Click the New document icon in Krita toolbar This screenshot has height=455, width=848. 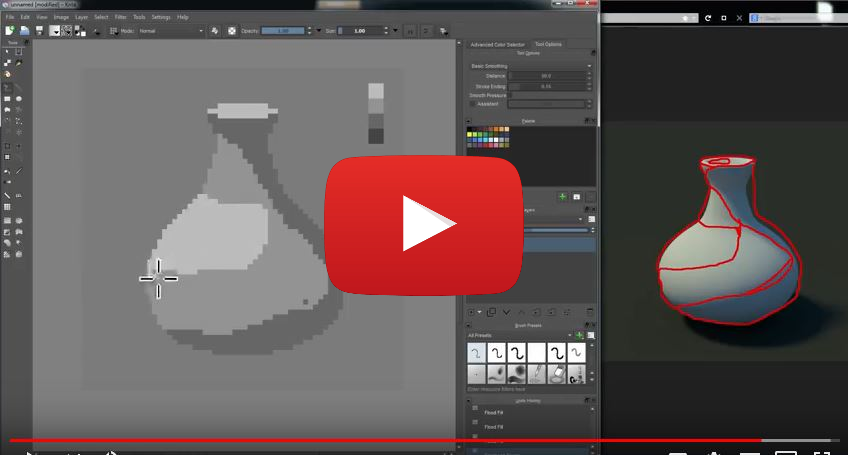(x=10, y=31)
